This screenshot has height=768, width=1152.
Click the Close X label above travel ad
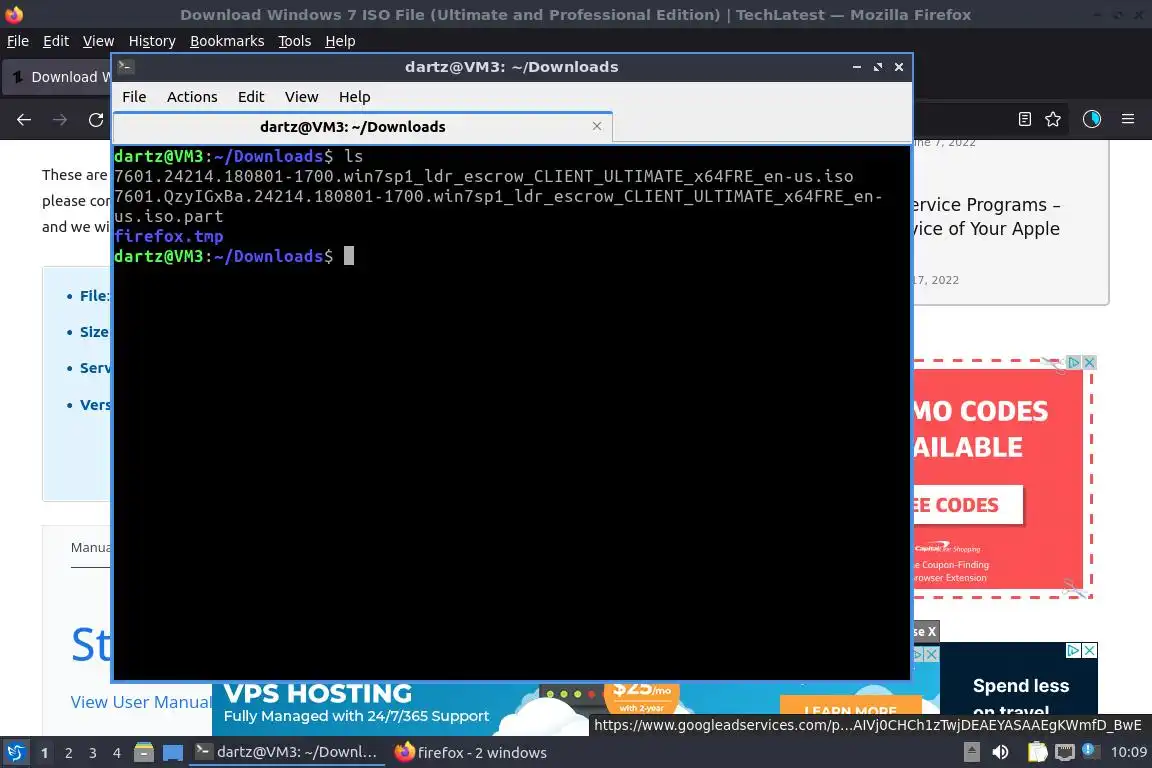pos(925,631)
